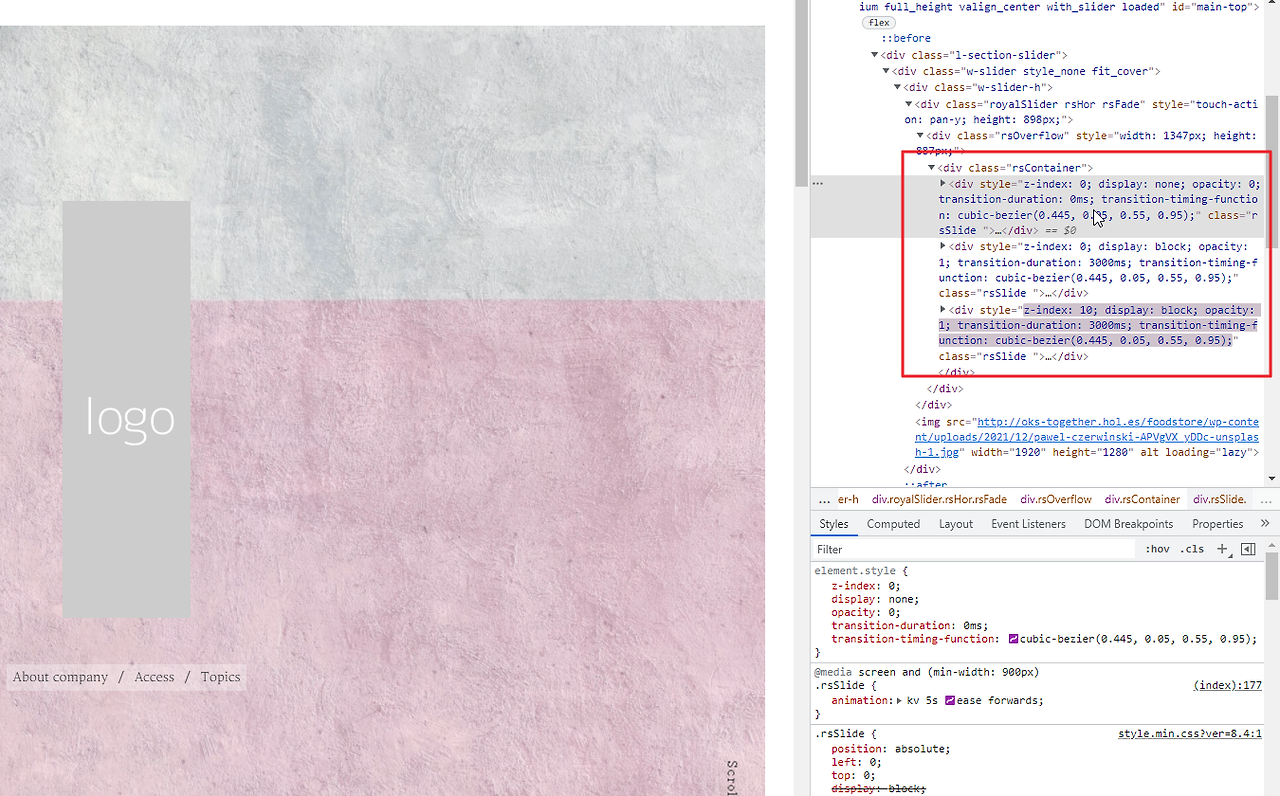Click the Topics link on the page

220,677
